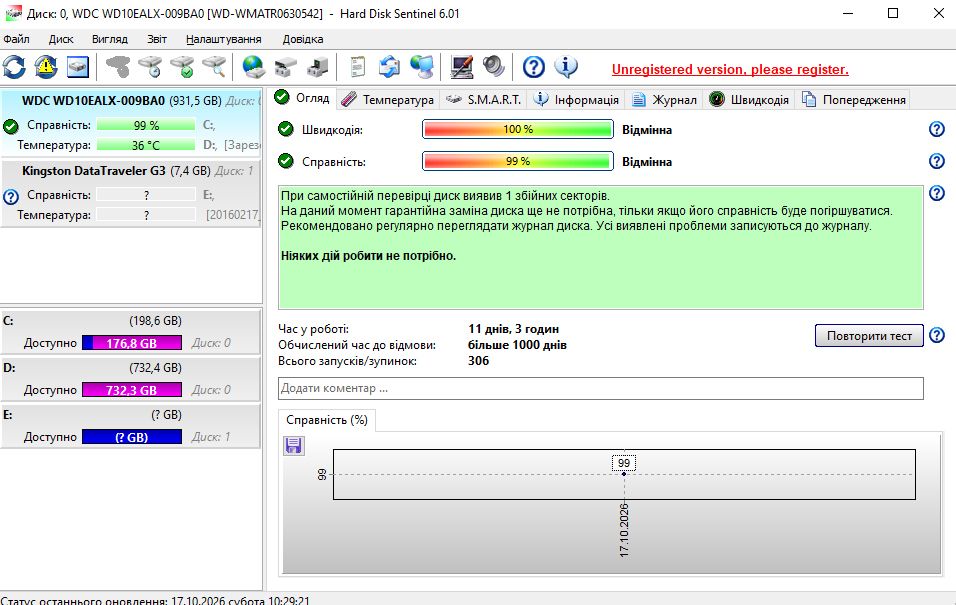The image size is (956, 605).
Task: Click the Unregistered version, please register link
Action: click(730, 70)
